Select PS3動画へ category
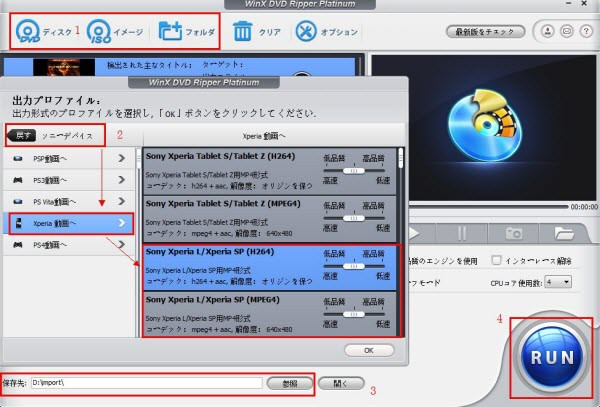 tap(69, 180)
